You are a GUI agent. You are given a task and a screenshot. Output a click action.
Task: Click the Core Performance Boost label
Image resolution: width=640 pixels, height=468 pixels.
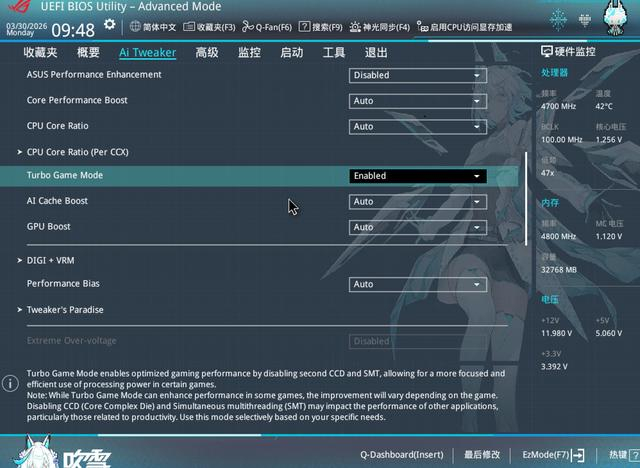tap(77, 100)
